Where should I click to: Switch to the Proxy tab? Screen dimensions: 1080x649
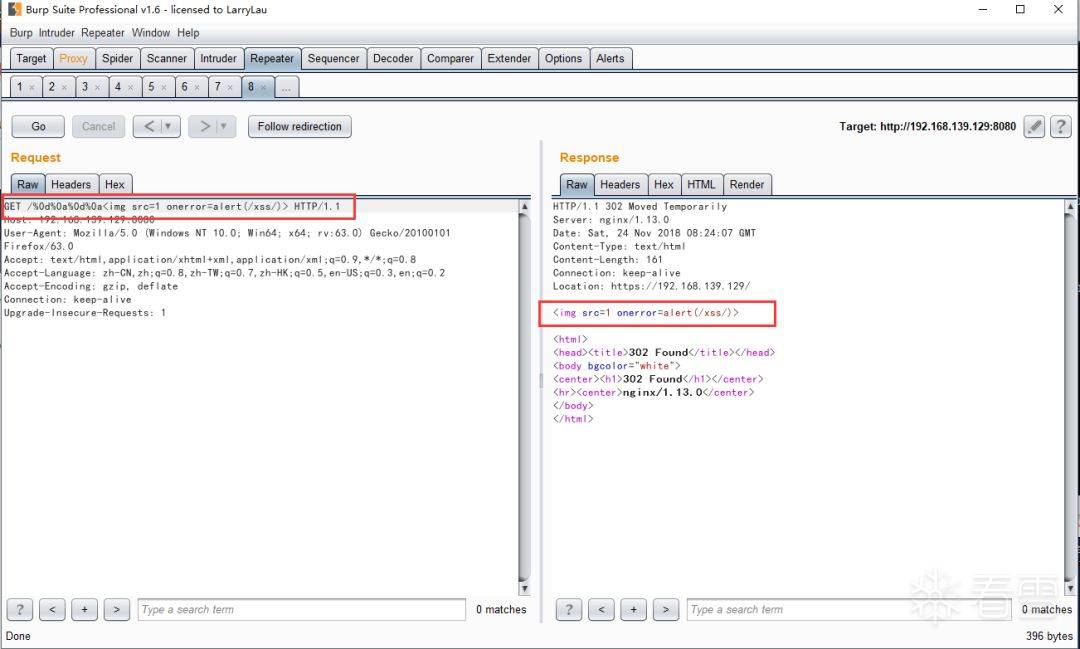tap(74, 59)
